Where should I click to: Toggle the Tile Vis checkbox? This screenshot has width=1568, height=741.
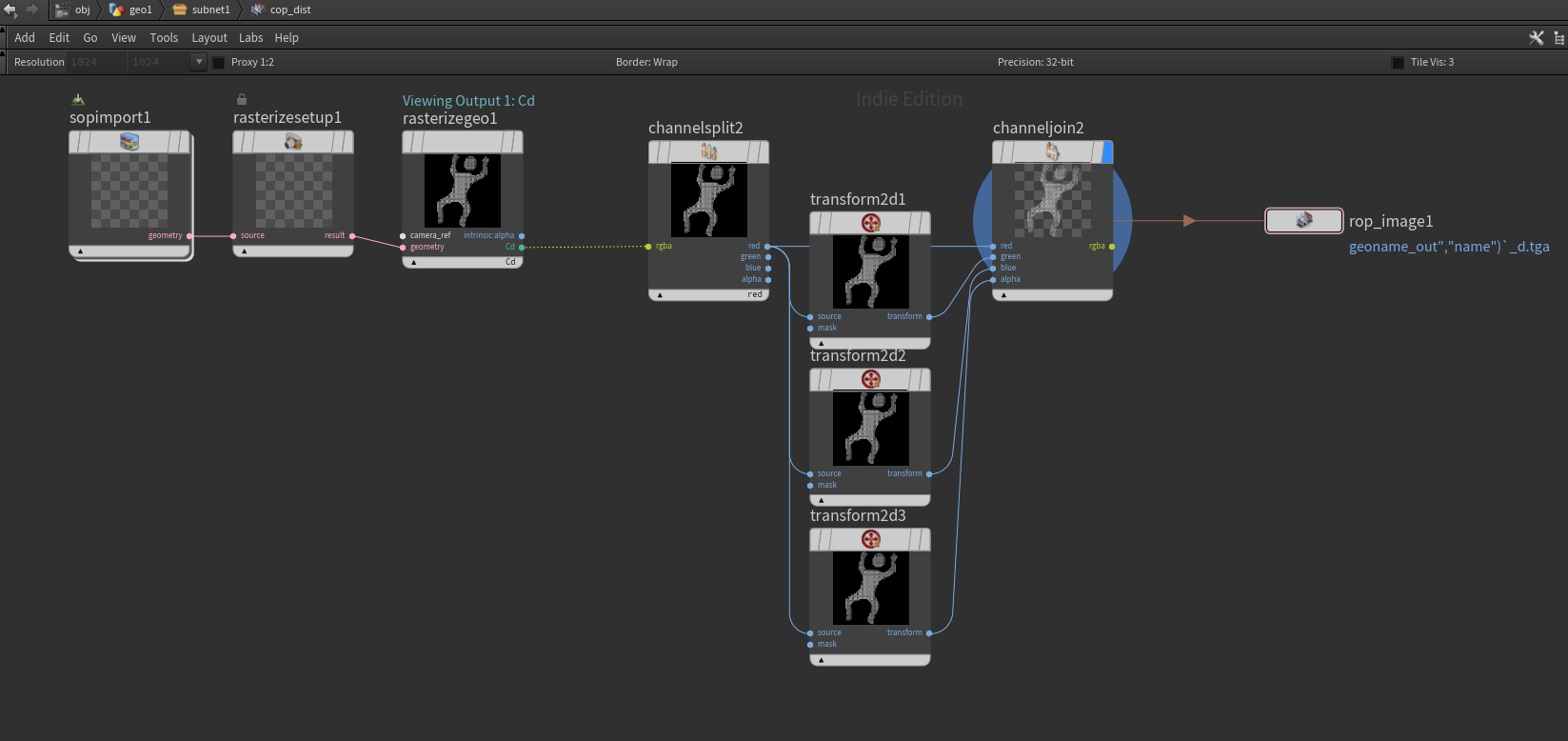point(1398,63)
